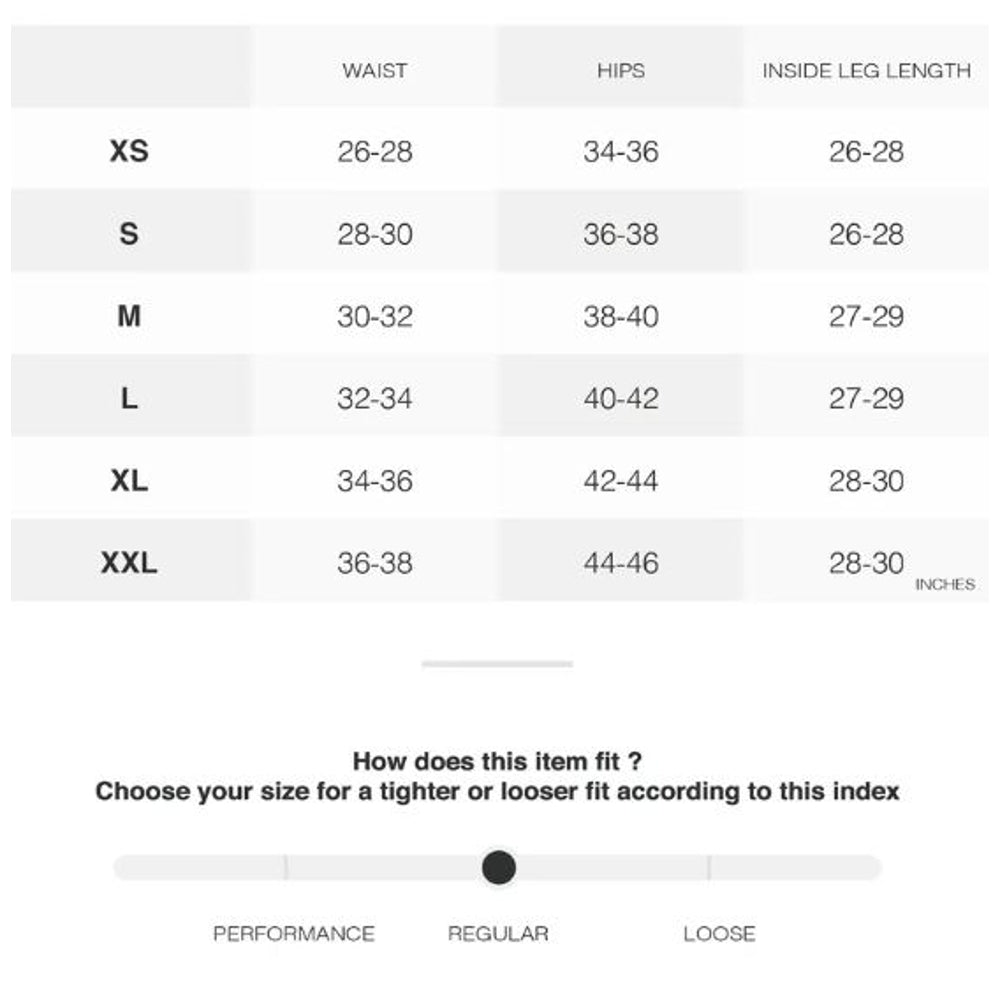Screen dimensions: 1000x1000
Task: Pick the XXL size row label
Action: tap(129, 563)
